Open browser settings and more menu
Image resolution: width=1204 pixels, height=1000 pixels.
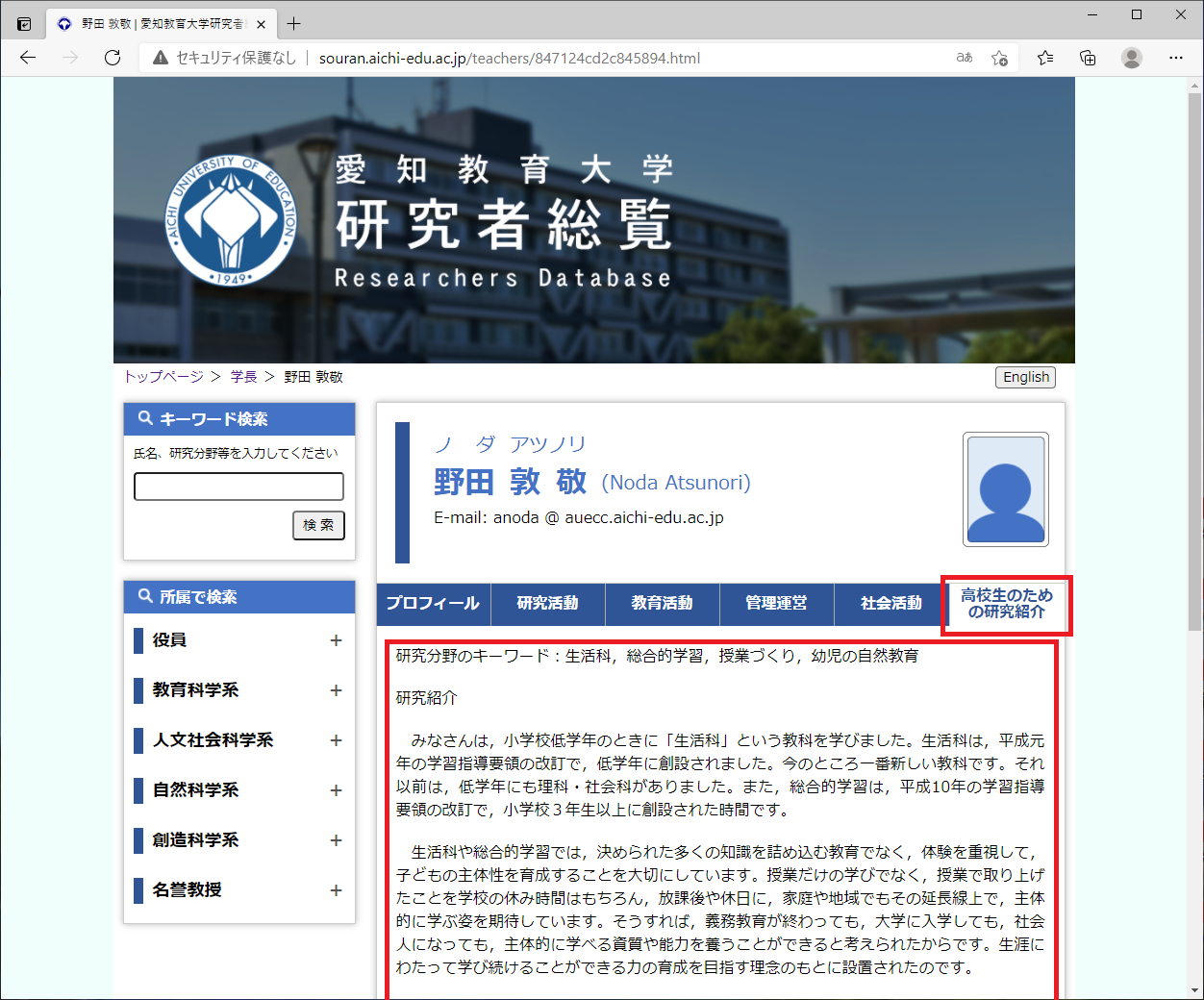point(1176,58)
